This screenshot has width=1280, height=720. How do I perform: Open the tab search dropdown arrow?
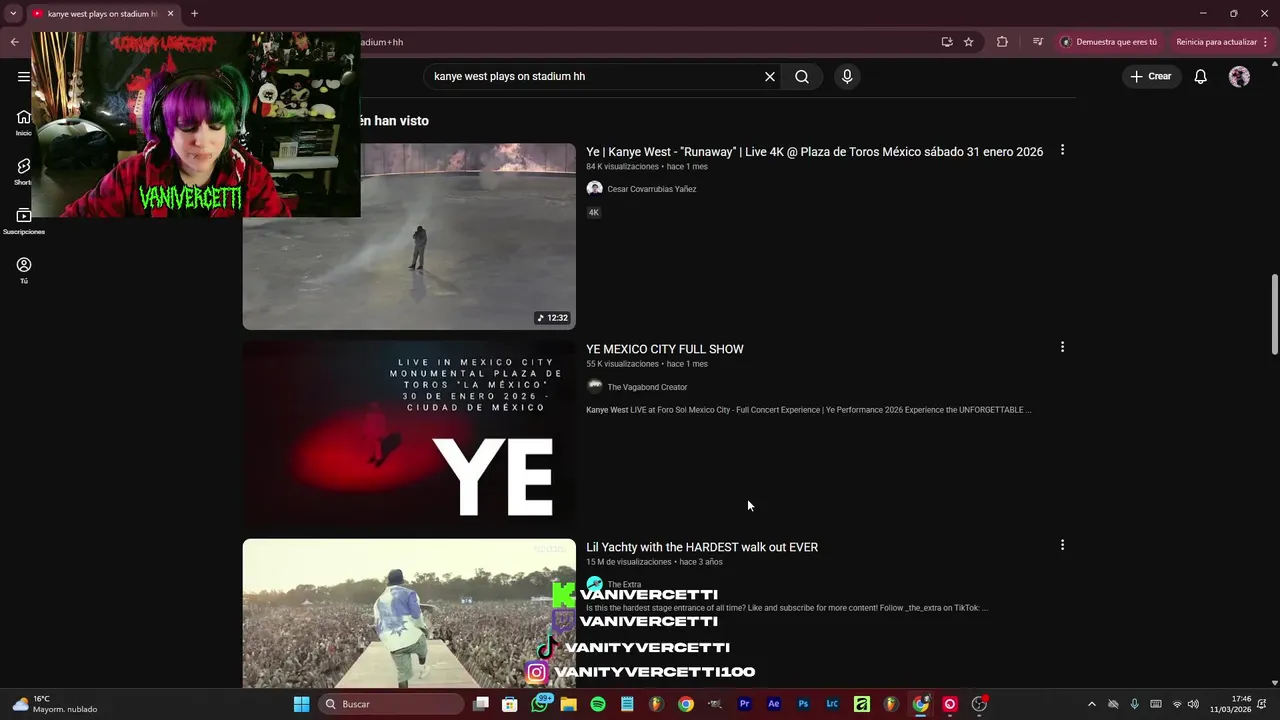point(13,14)
